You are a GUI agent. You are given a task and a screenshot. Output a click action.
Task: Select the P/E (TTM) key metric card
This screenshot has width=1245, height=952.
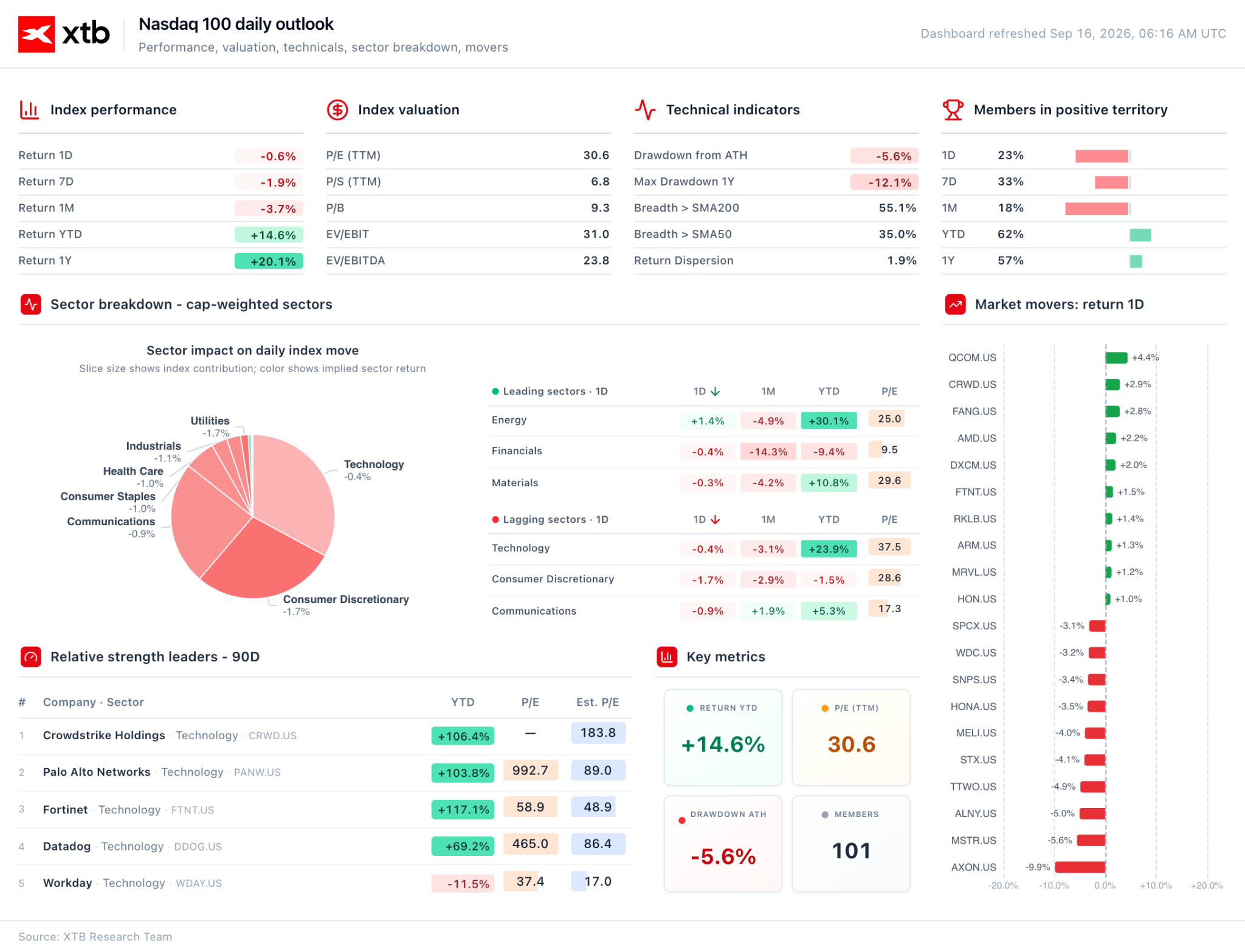click(851, 737)
